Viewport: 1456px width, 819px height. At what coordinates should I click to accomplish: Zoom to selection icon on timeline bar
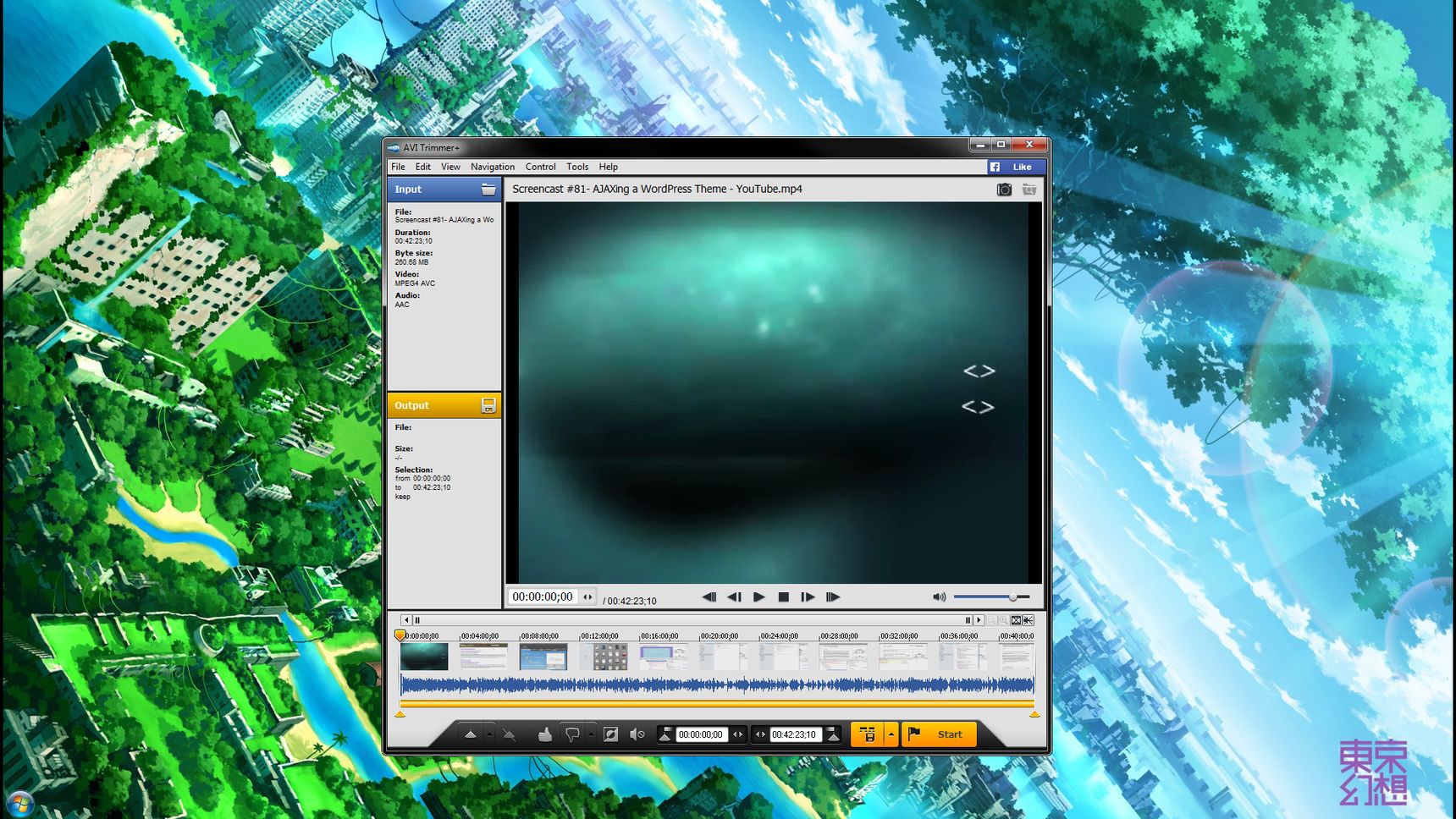[1028, 620]
